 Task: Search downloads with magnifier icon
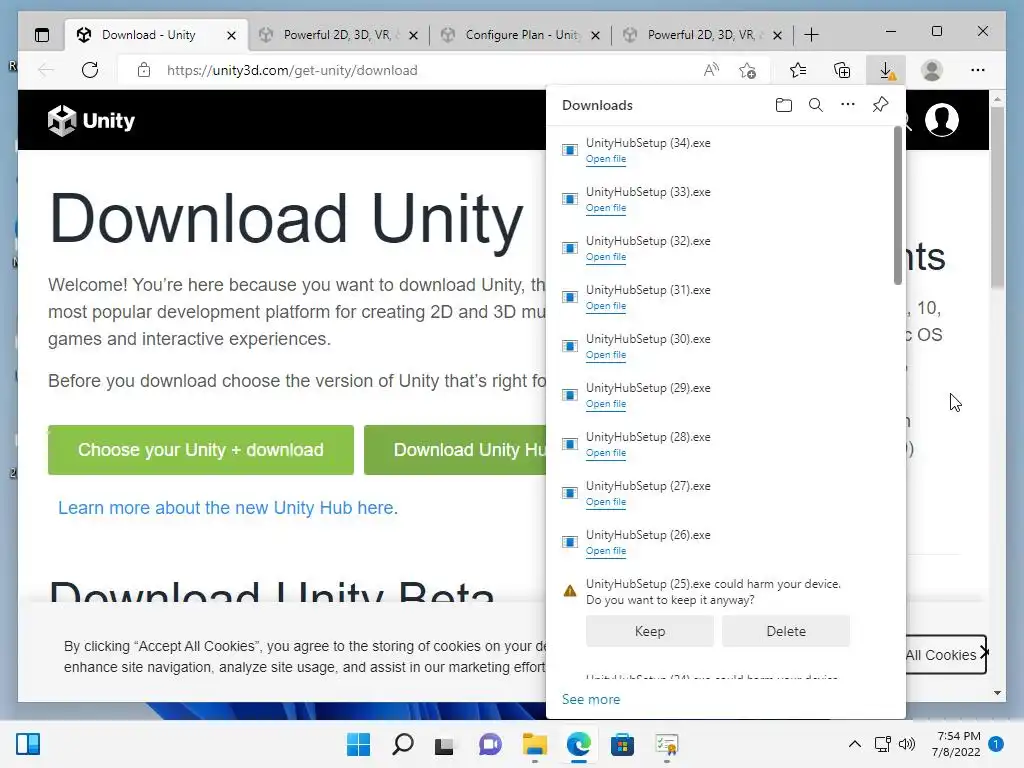816,105
